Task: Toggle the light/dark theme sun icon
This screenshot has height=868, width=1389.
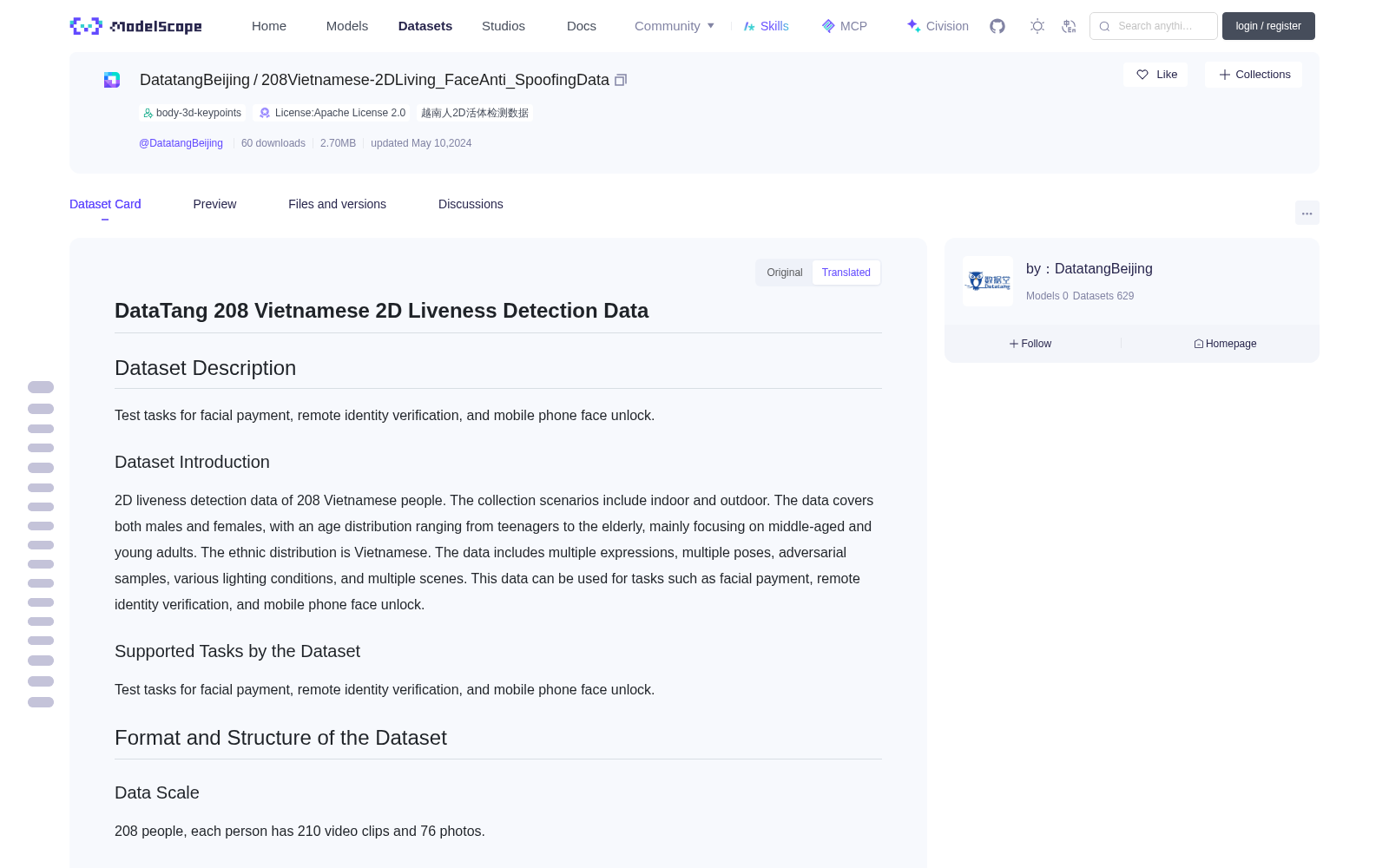Action: pos(1037,26)
